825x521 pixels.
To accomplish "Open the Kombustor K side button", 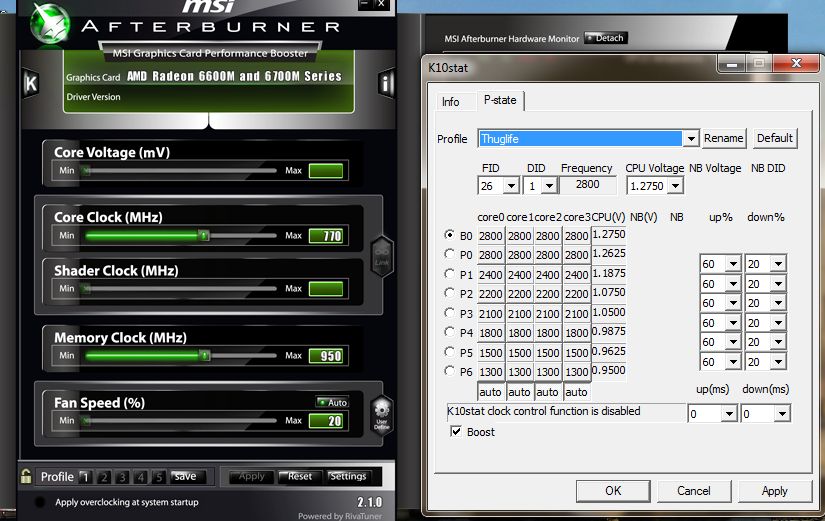I will click(x=31, y=83).
